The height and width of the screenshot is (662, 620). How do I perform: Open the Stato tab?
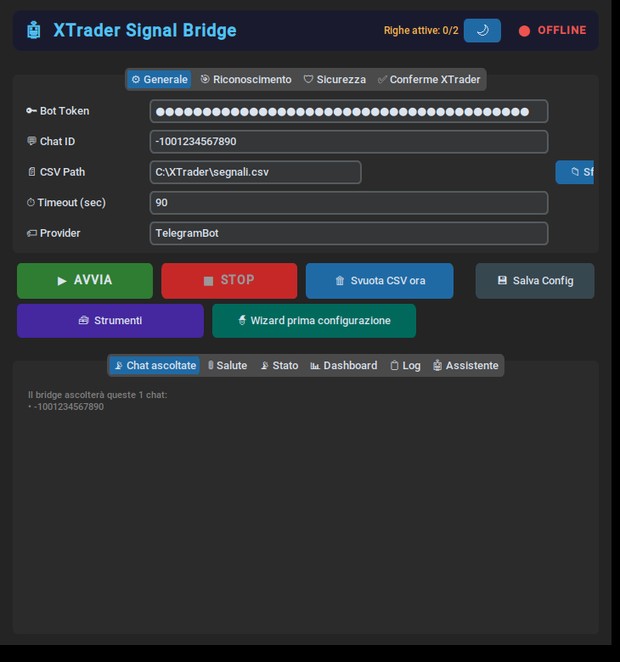[x=279, y=366]
